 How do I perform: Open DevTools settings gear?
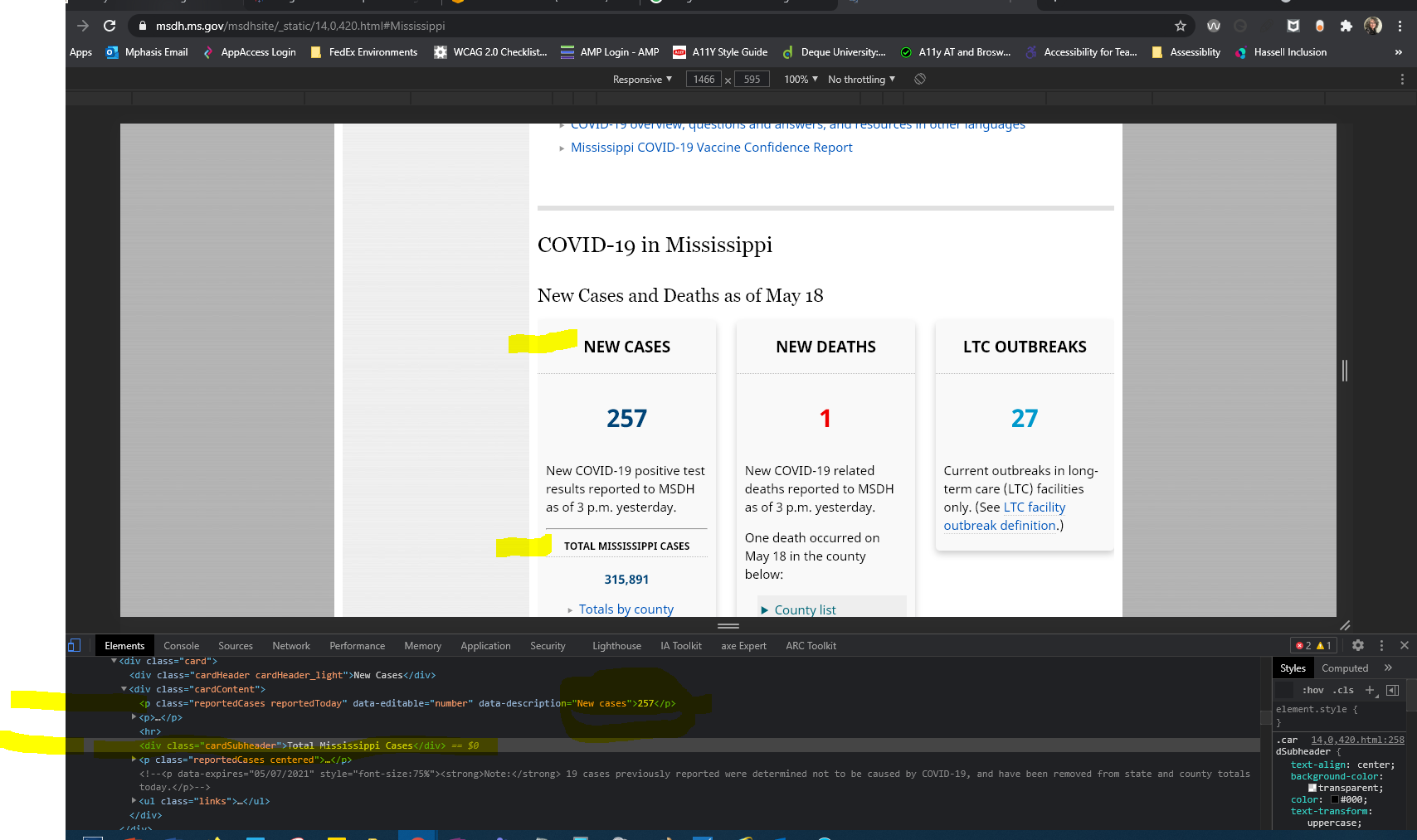1358,645
